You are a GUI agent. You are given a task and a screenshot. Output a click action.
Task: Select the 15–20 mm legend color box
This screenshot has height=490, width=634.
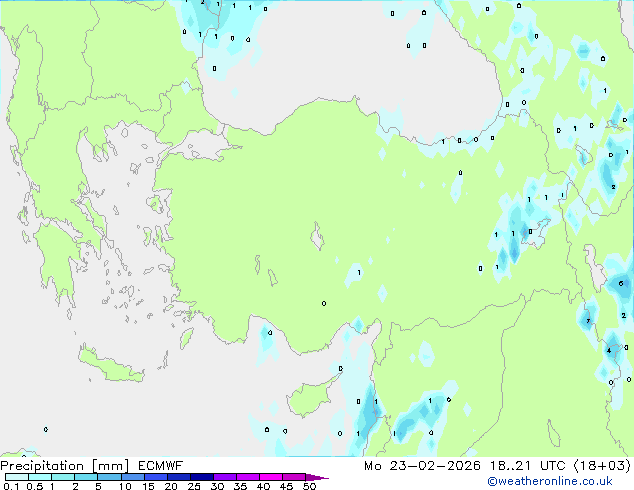(155, 477)
